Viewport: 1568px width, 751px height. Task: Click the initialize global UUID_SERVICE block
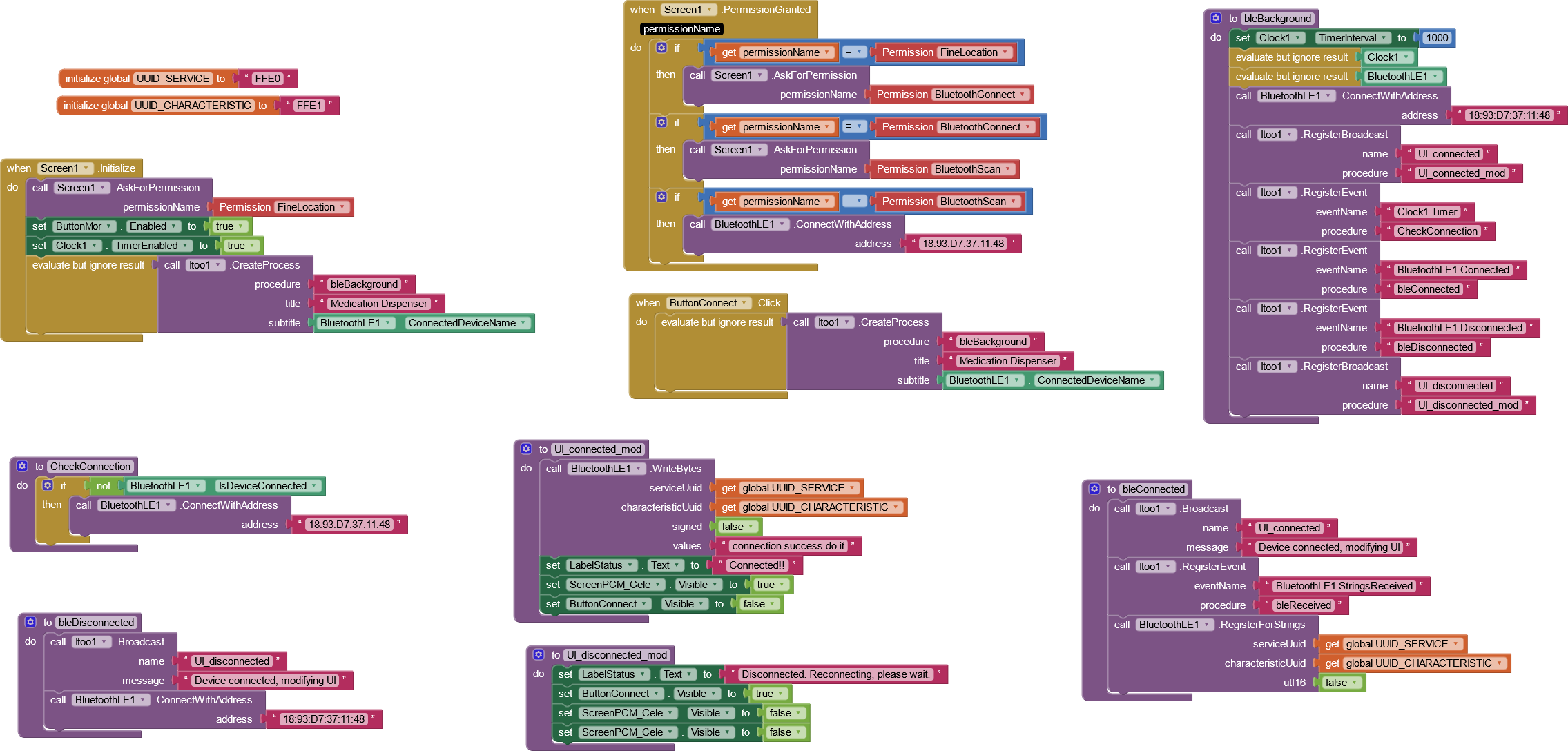pos(97,79)
